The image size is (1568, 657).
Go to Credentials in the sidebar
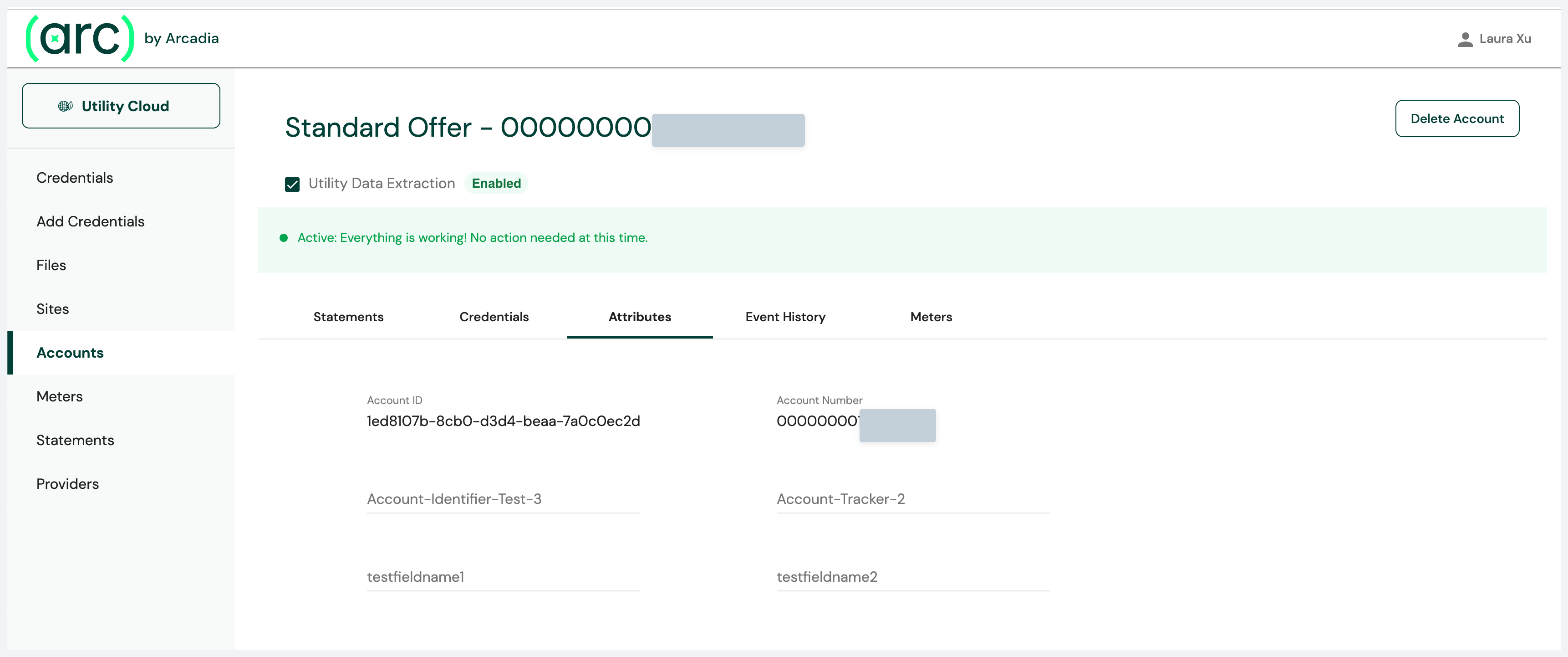(x=75, y=178)
